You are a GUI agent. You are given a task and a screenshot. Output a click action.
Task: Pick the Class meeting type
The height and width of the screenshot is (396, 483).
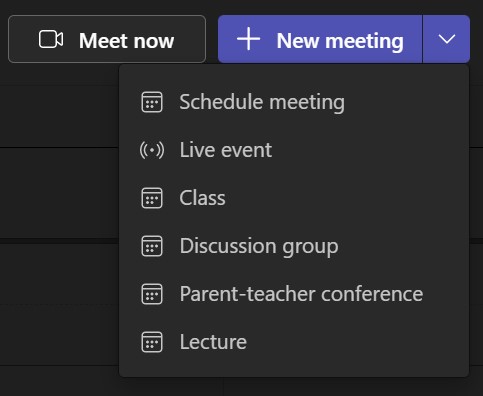coord(294,198)
